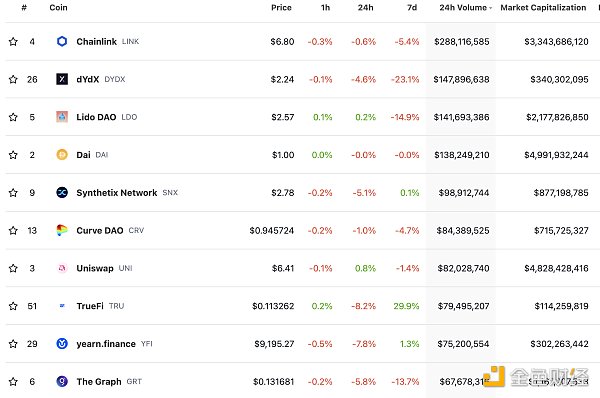Open the Uniswap coin page link
This screenshot has width=600, height=398.
click(x=95, y=268)
